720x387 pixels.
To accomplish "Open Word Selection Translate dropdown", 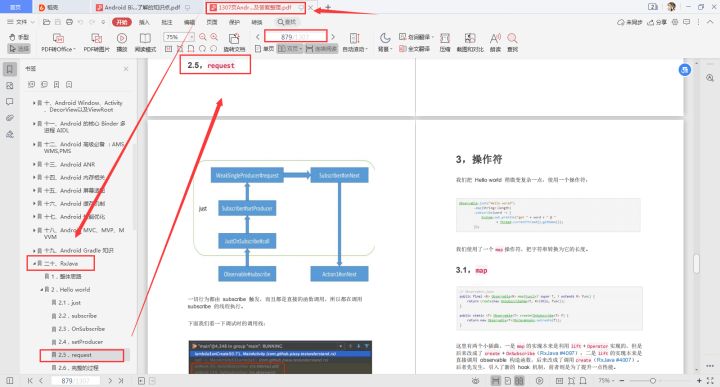I will (416, 37).
